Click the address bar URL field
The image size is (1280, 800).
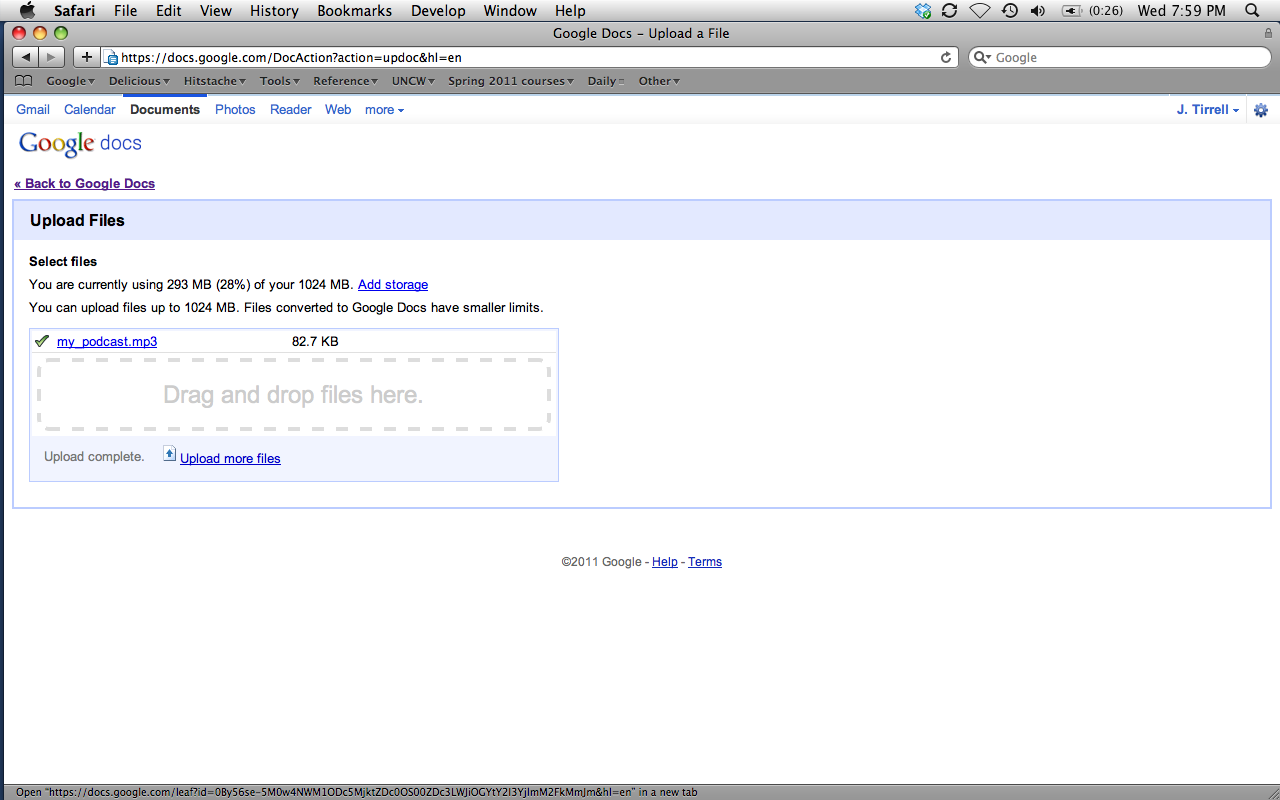(530, 57)
